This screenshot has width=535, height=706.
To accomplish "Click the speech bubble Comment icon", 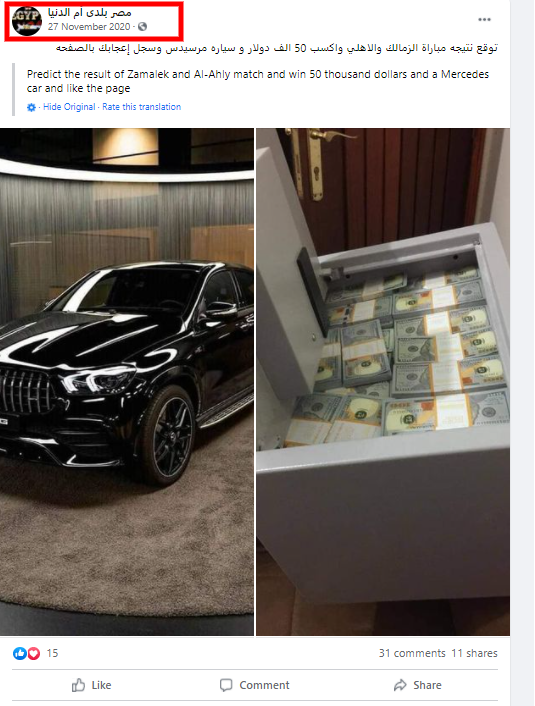I will (226, 685).
